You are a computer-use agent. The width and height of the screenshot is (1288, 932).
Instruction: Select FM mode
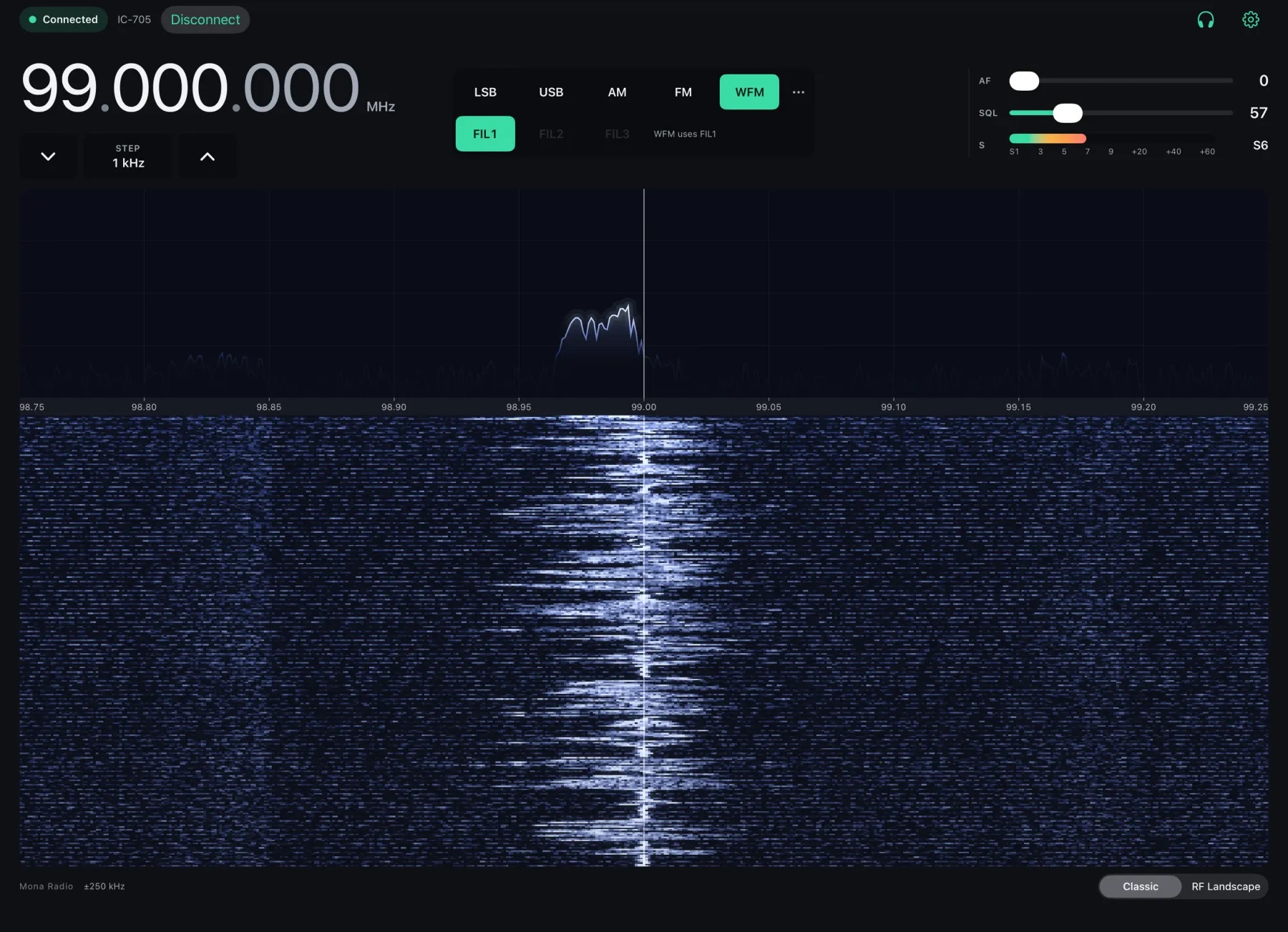tap(683, 92)
